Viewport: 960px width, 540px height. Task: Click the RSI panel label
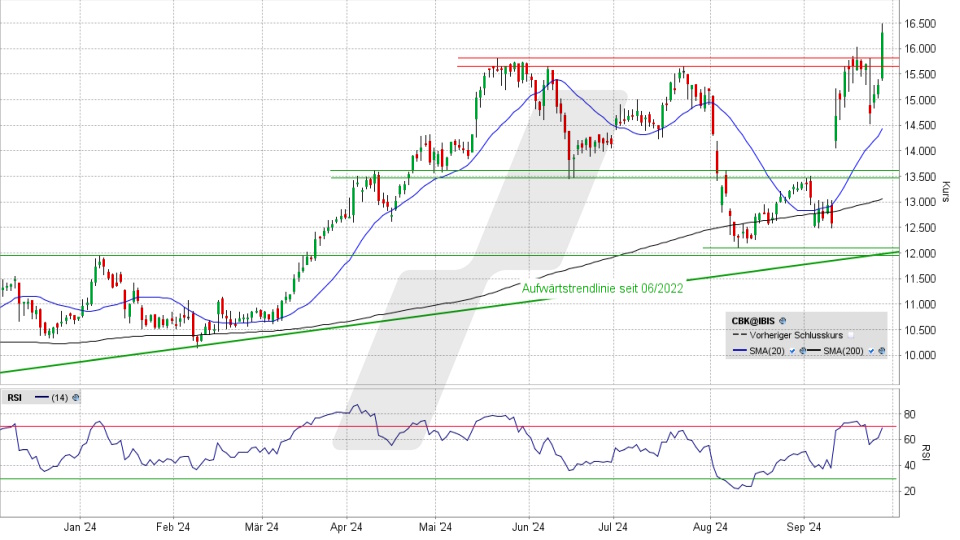click(x=15, y=398)
